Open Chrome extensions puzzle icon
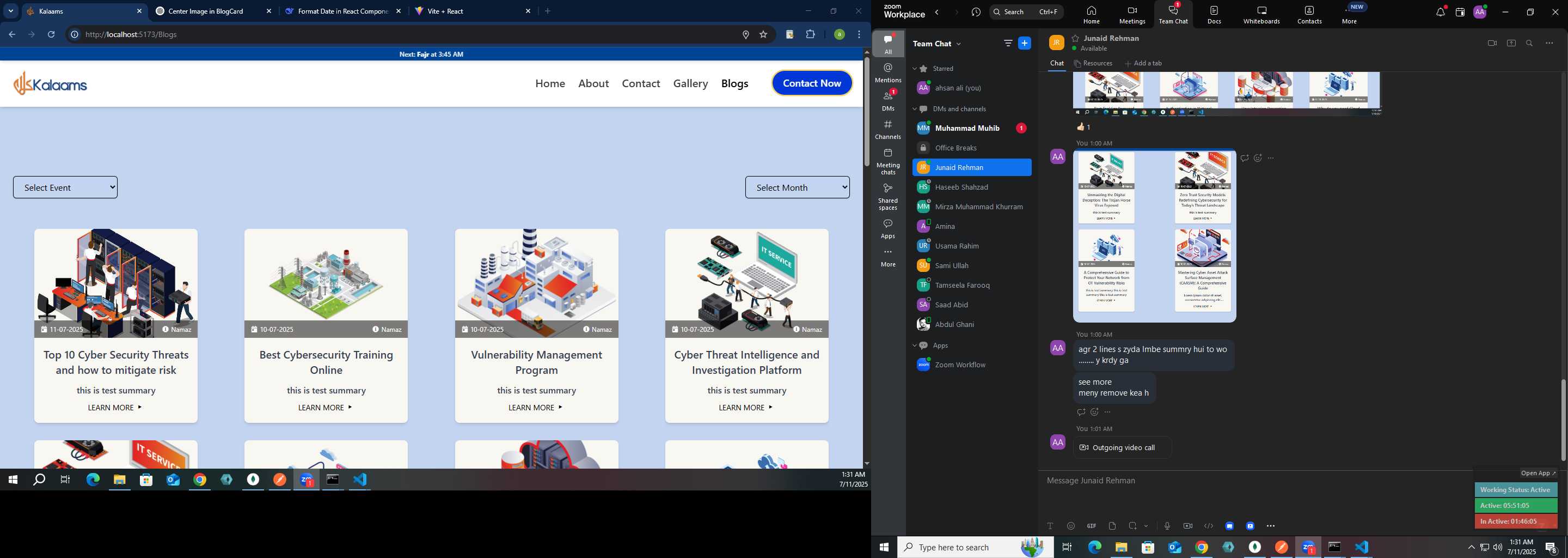Viewport: 1568px width, 558px height. 810,35
